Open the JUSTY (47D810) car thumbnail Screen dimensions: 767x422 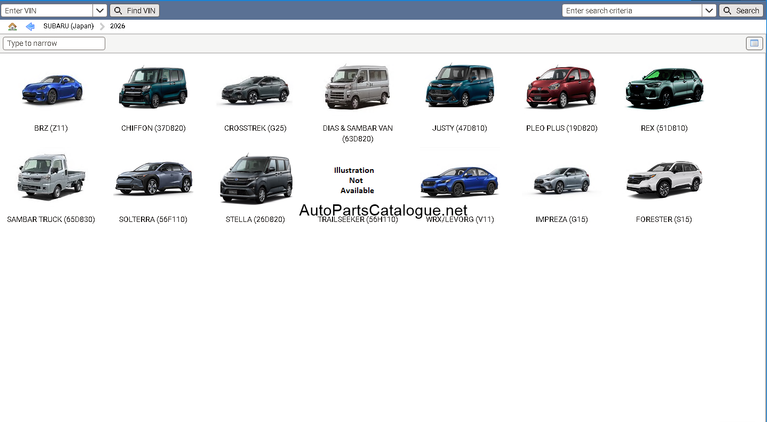pos(459,86)
